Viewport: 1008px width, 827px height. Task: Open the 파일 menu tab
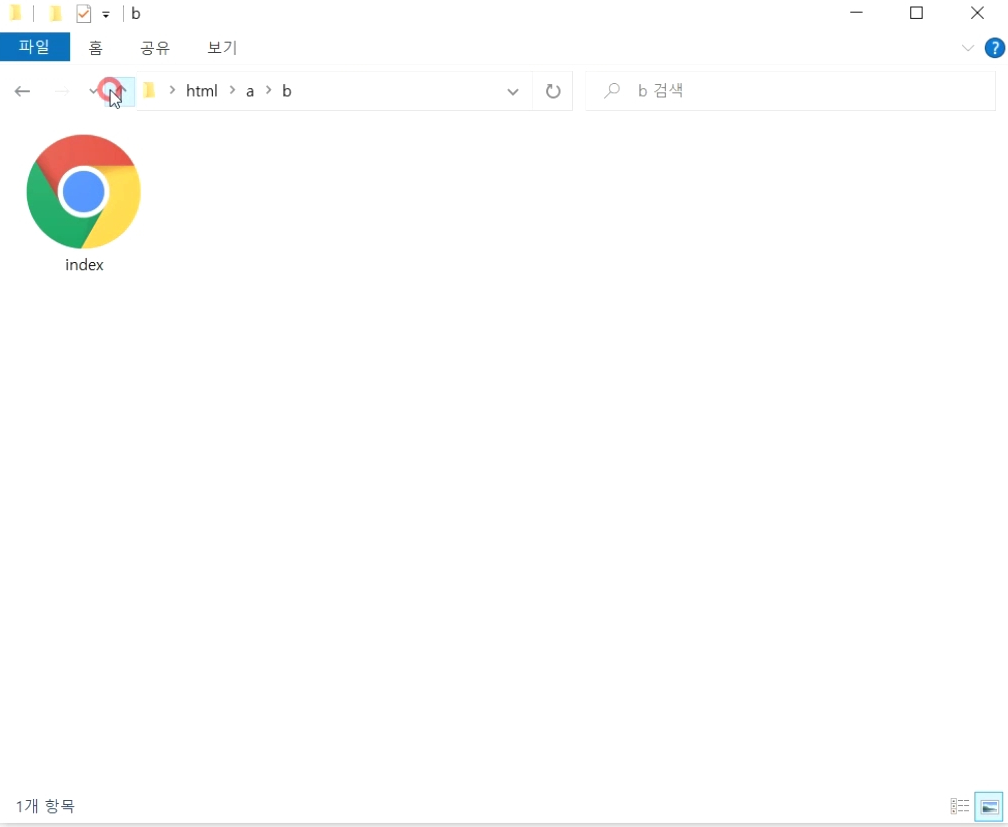click(x=35, y=47)
